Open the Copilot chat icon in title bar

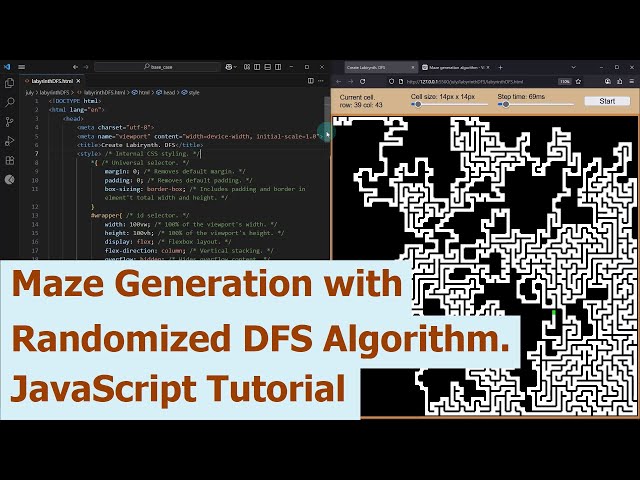(x=229, y=67)
